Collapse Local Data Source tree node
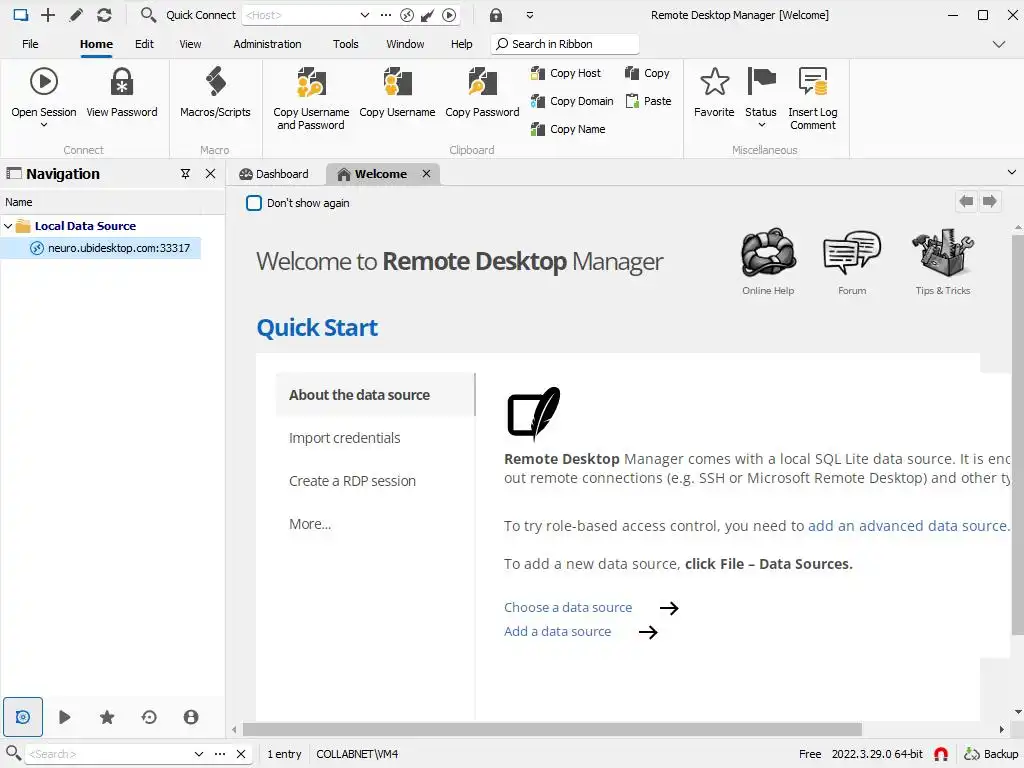1024x768 pixels. [8, 226]
